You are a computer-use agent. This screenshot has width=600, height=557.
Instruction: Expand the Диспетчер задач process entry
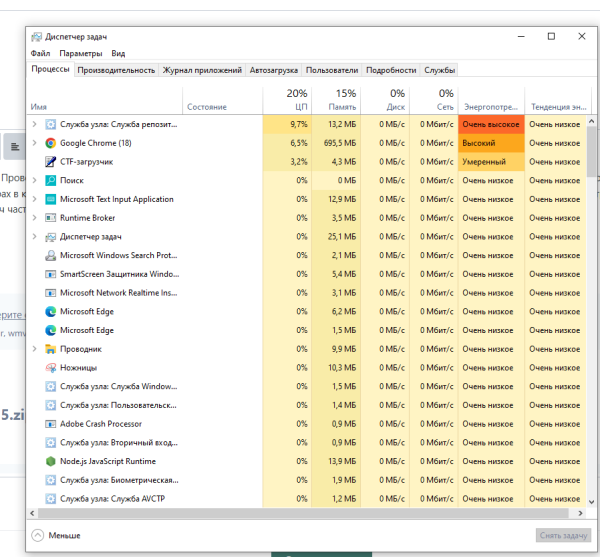(36, 237)
